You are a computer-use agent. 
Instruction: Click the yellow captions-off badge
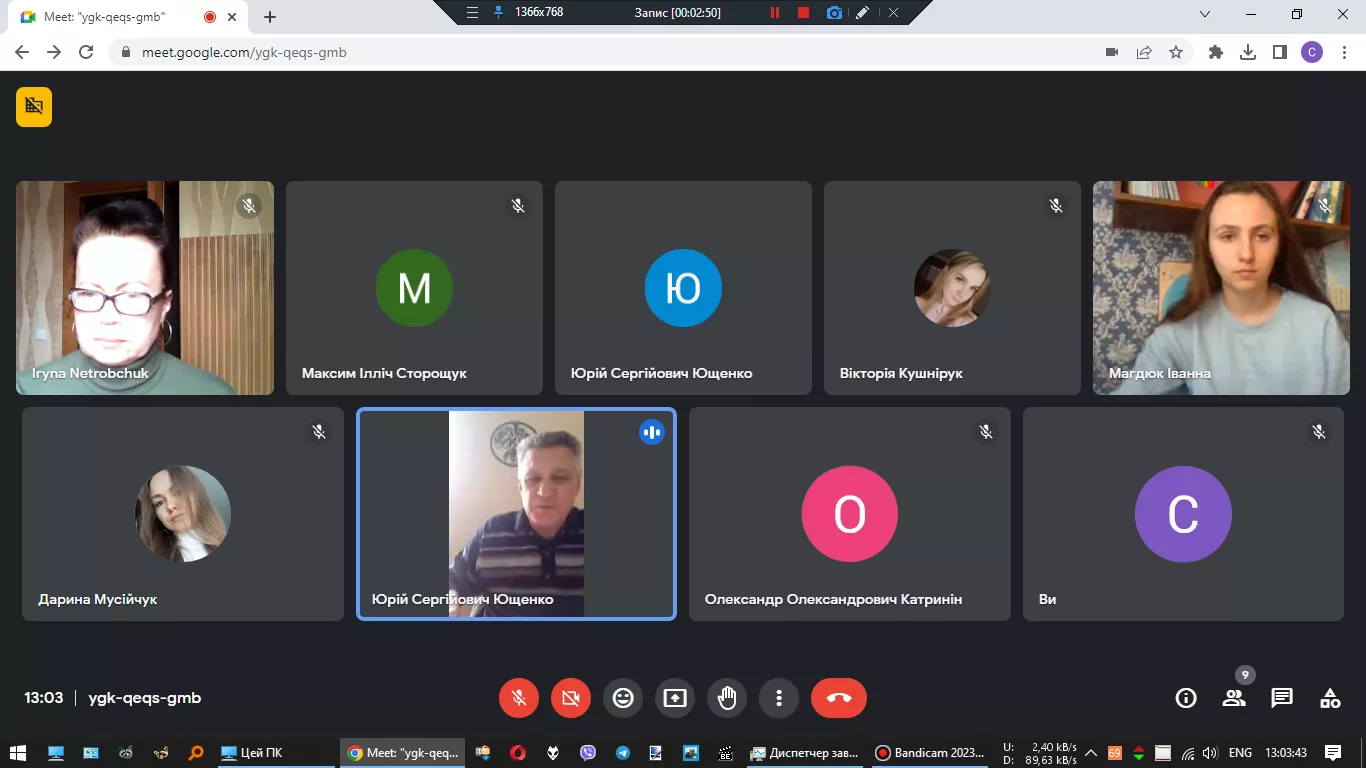click(x=34, y=107)
